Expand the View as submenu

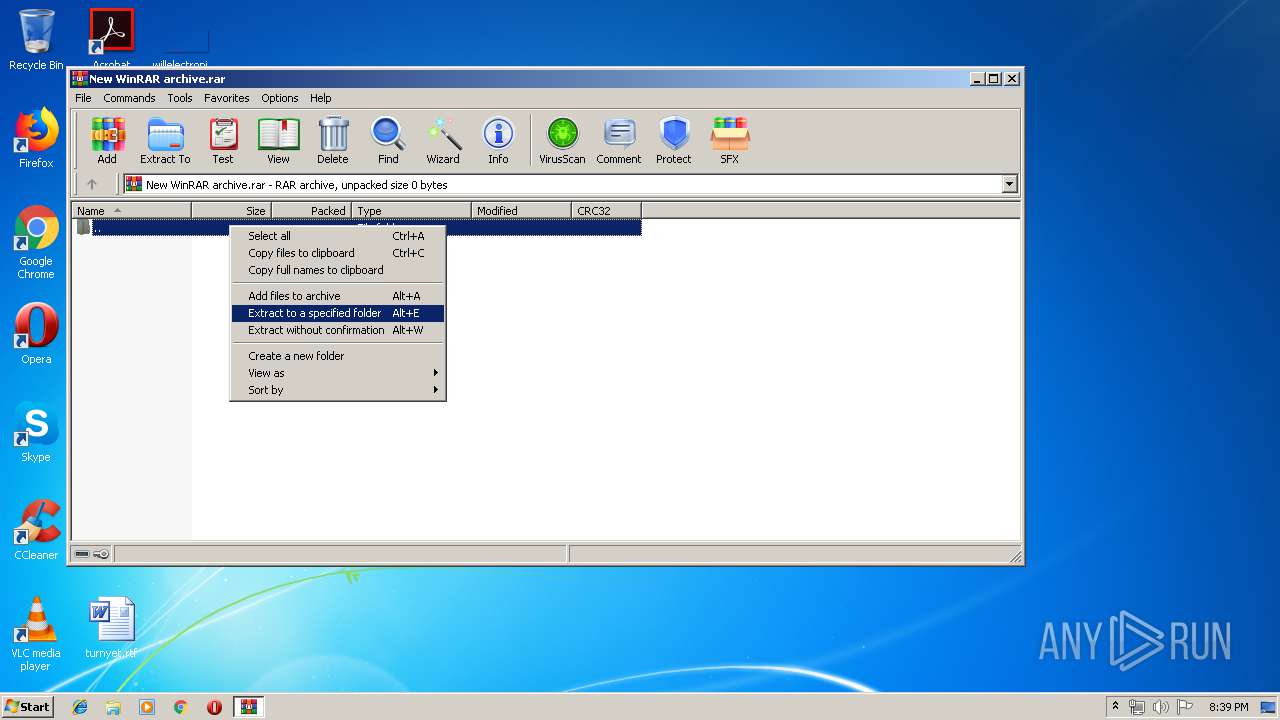point(338,373)
